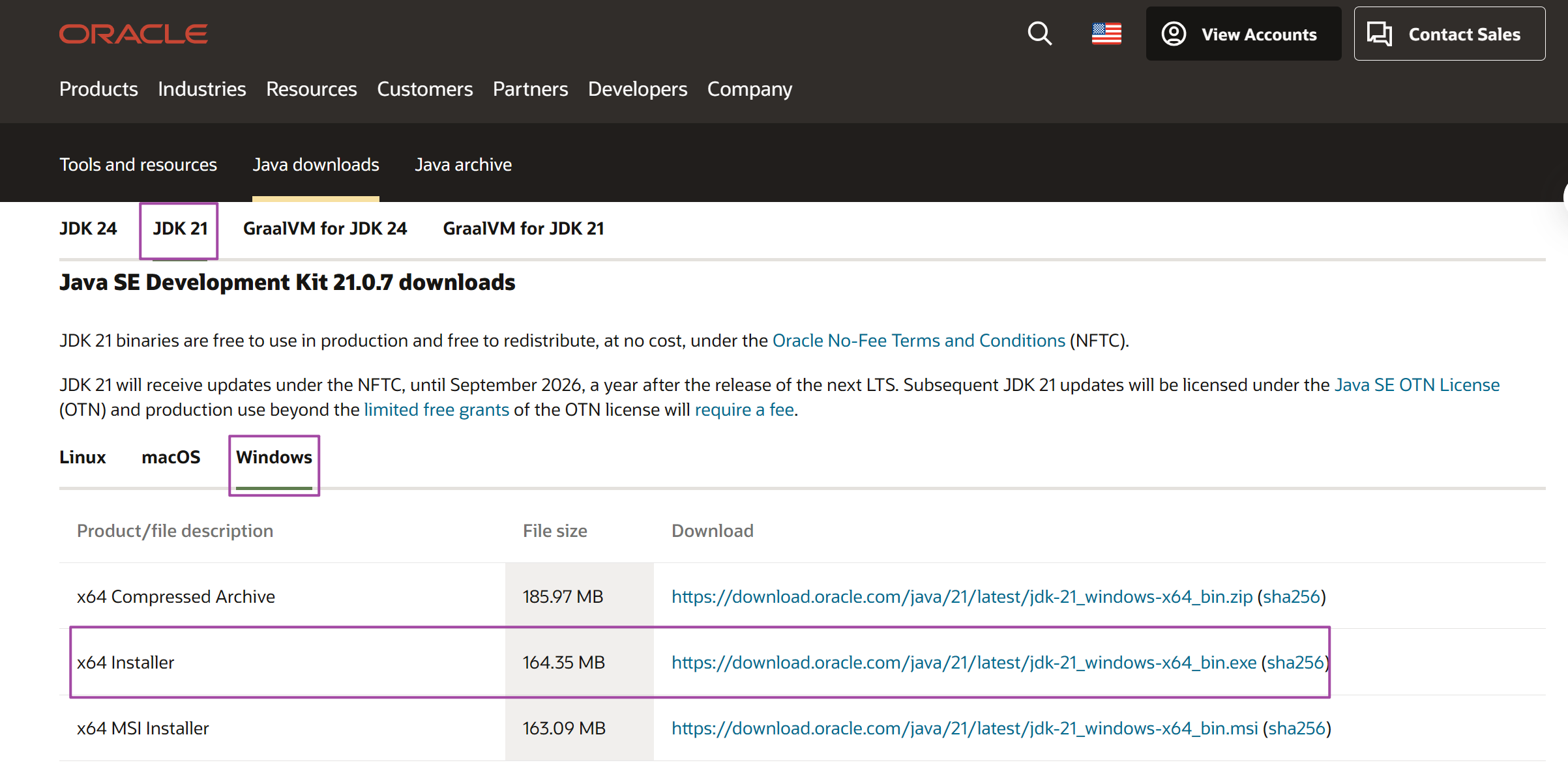Click the sha256 link for the MSI installer
The width and height of the screenshot is (1568, 767).
coord(1297,728)
